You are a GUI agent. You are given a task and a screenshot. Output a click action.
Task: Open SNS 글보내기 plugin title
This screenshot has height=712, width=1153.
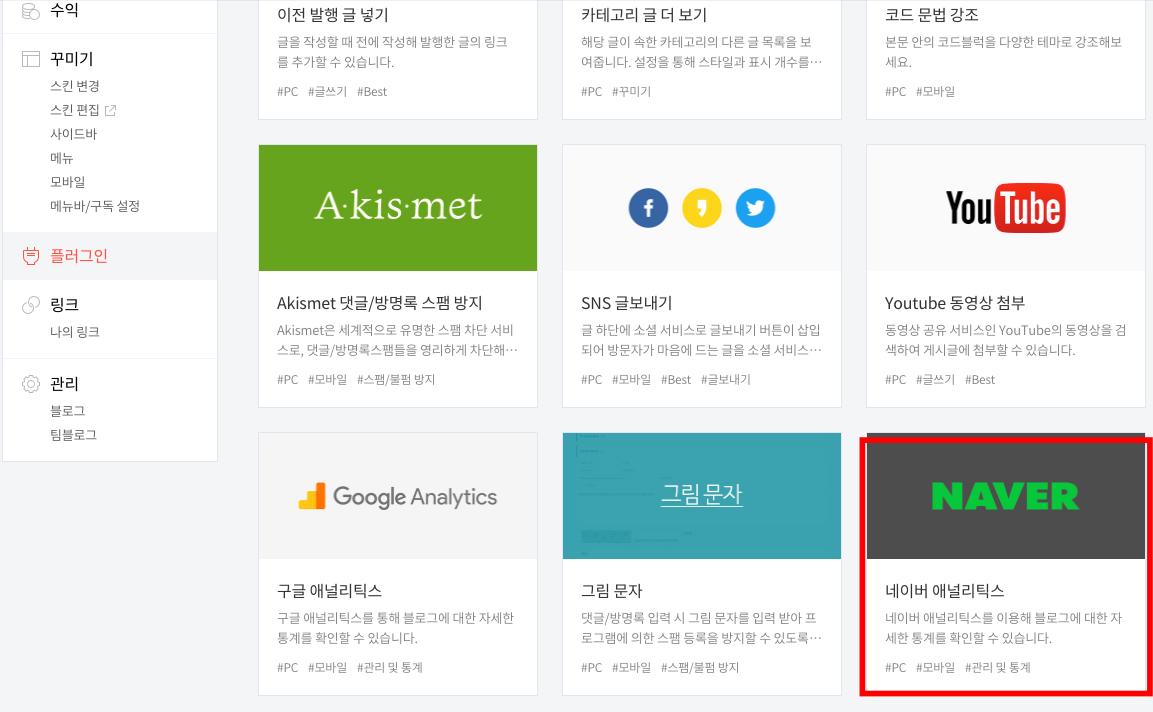(x=627, y=303)
